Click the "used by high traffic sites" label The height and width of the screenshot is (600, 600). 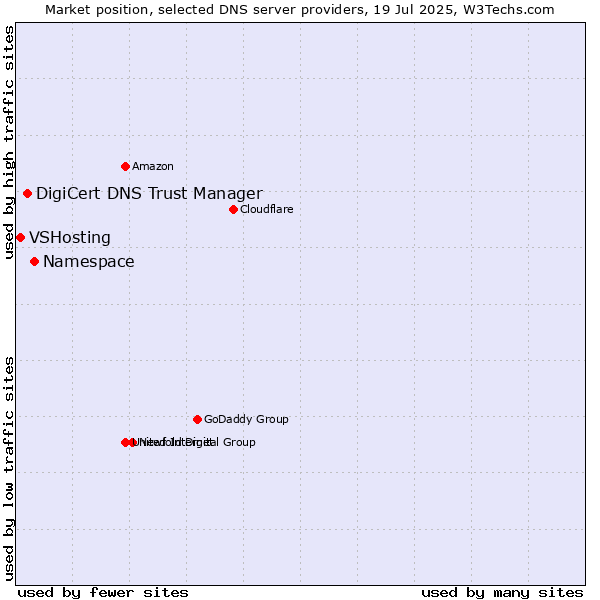[x=8, y=142]
